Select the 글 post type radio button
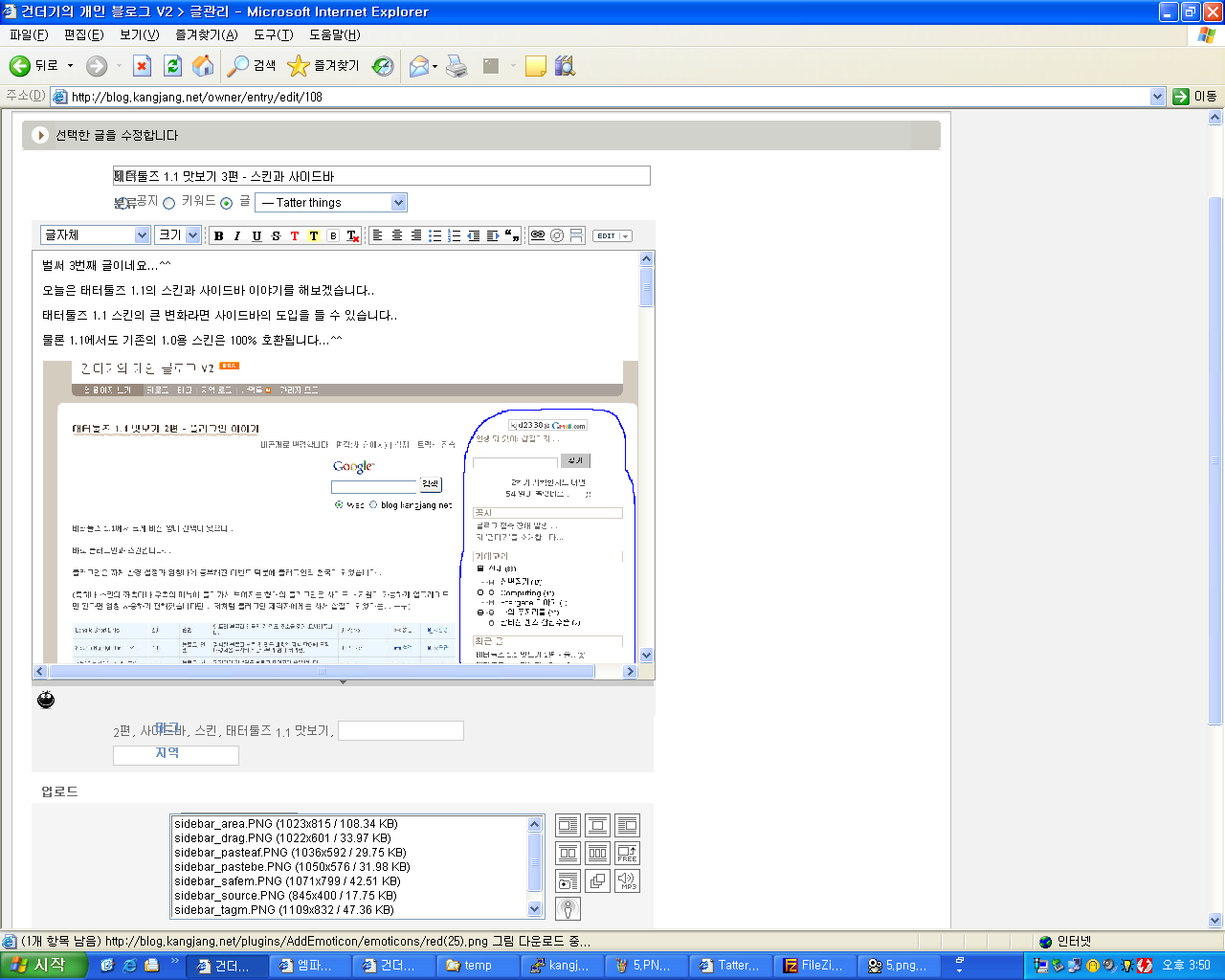Image resolution: width=1225 pixels, height=980 pixels. (x=225, y=202)
